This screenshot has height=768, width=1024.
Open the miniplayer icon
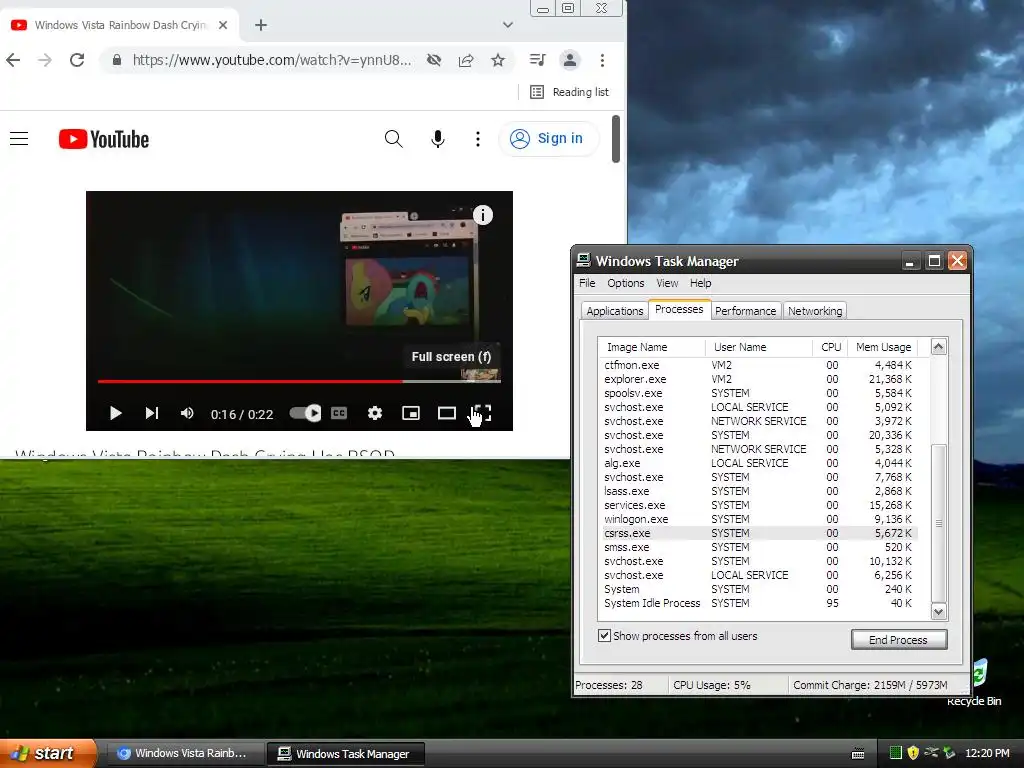[411, 413]
